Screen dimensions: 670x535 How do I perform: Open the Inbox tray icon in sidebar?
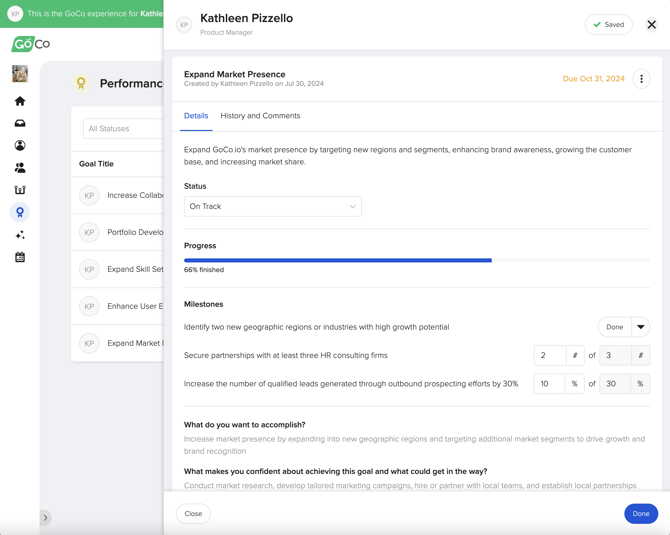[x=20, y=123]
